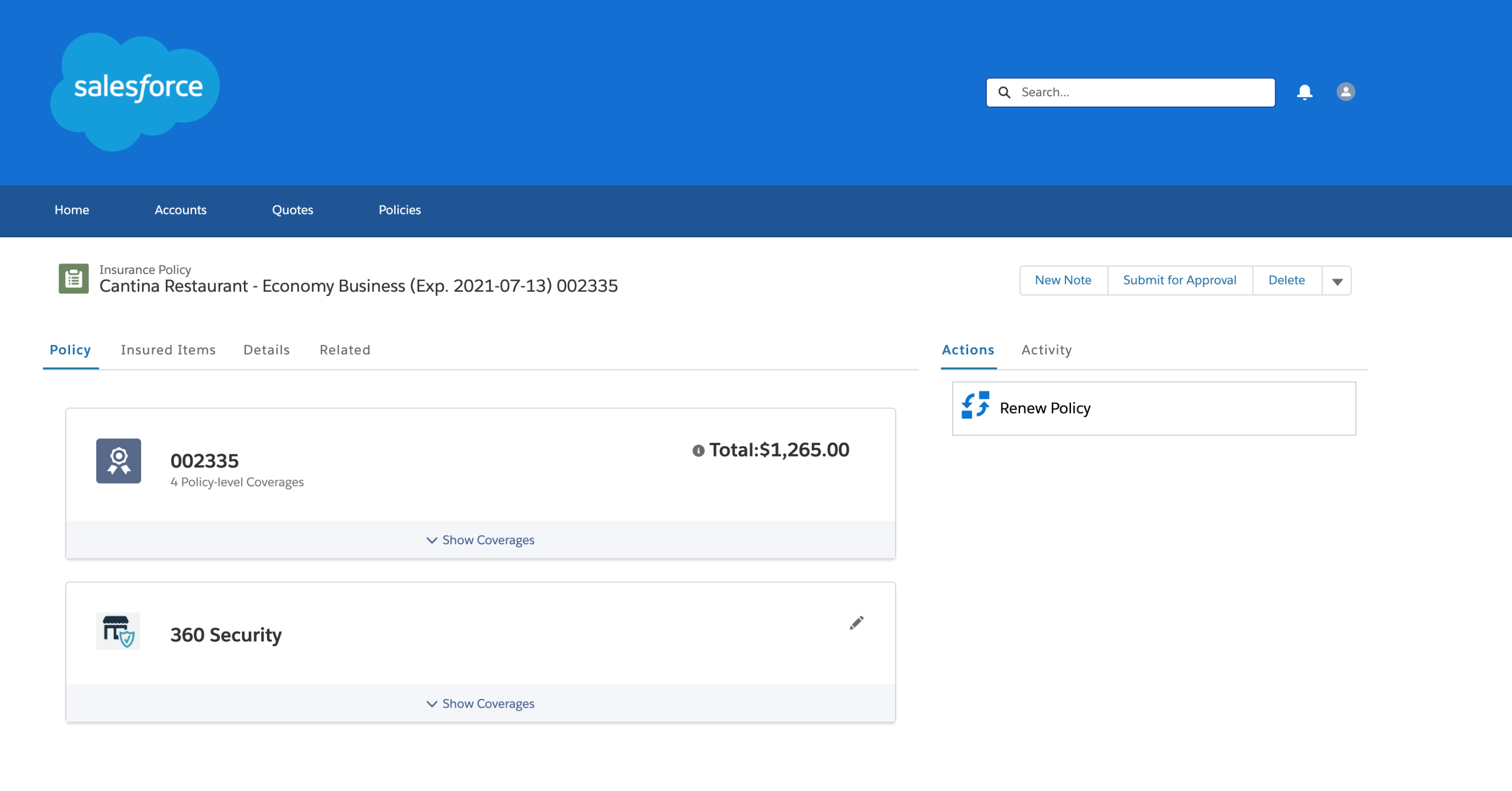Viewport: 1512px width, 791px height.
Task: Switch to the Related tab
Action: (x=345, y=350)
